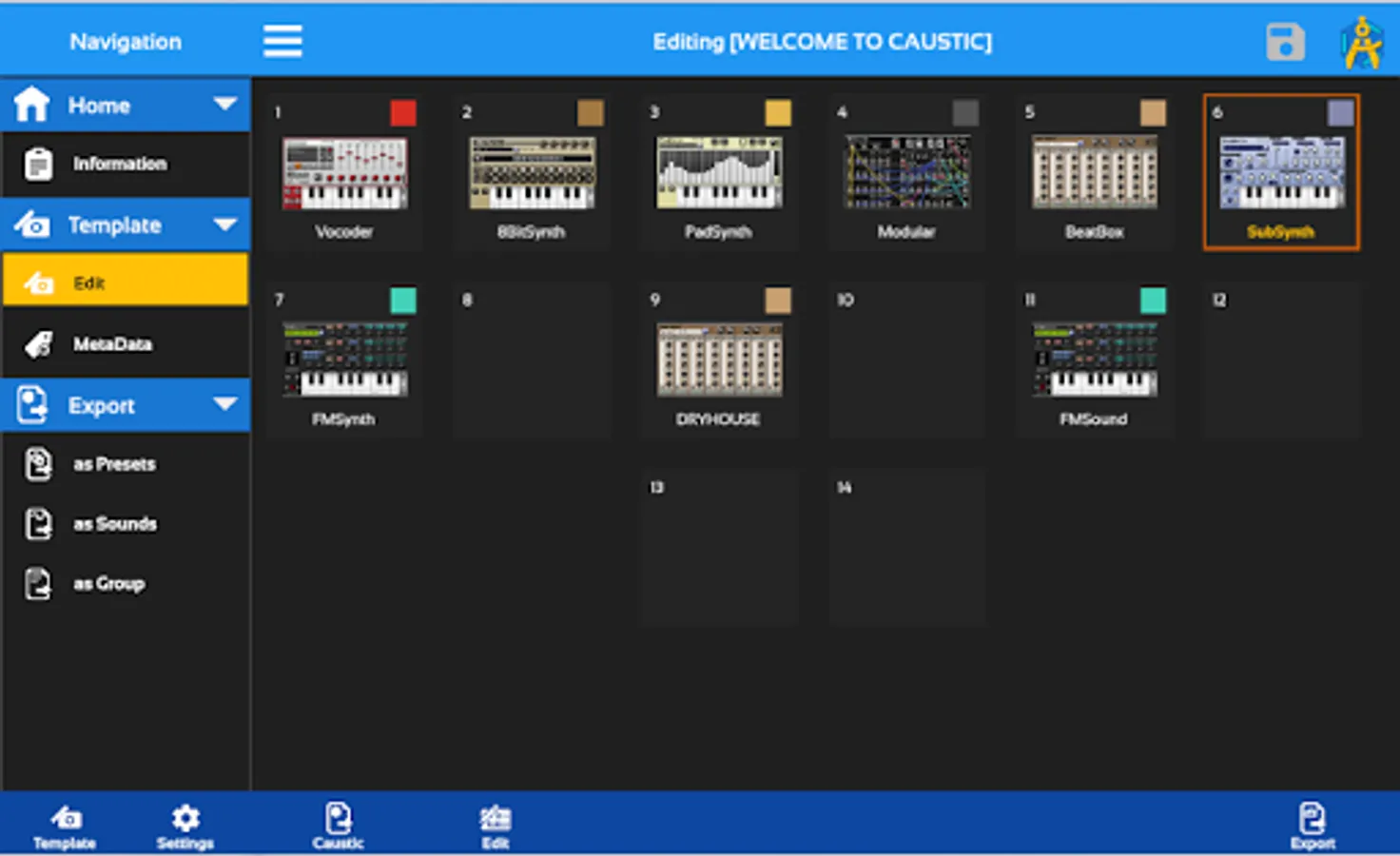
Task: Select empty slot 13
Action: click(720, 548)
